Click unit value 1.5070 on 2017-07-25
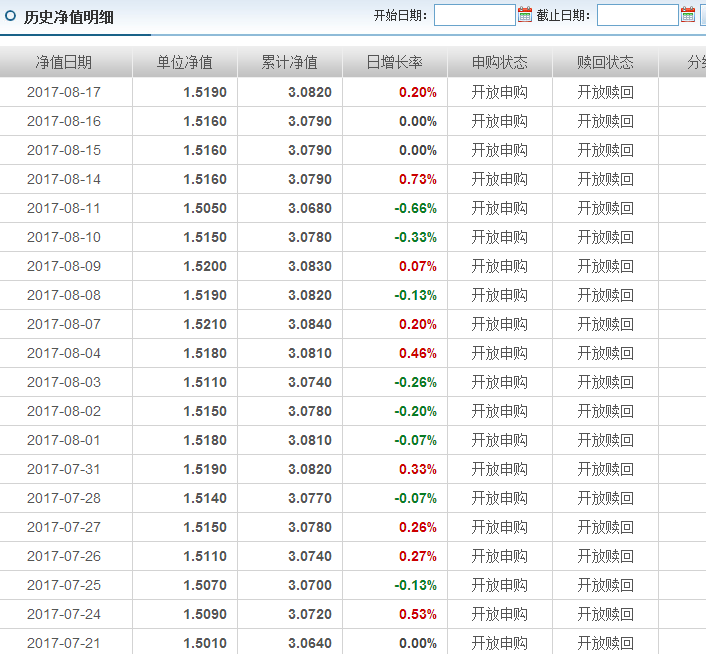This screenshot has height=654, width=706. coord(205,585)
